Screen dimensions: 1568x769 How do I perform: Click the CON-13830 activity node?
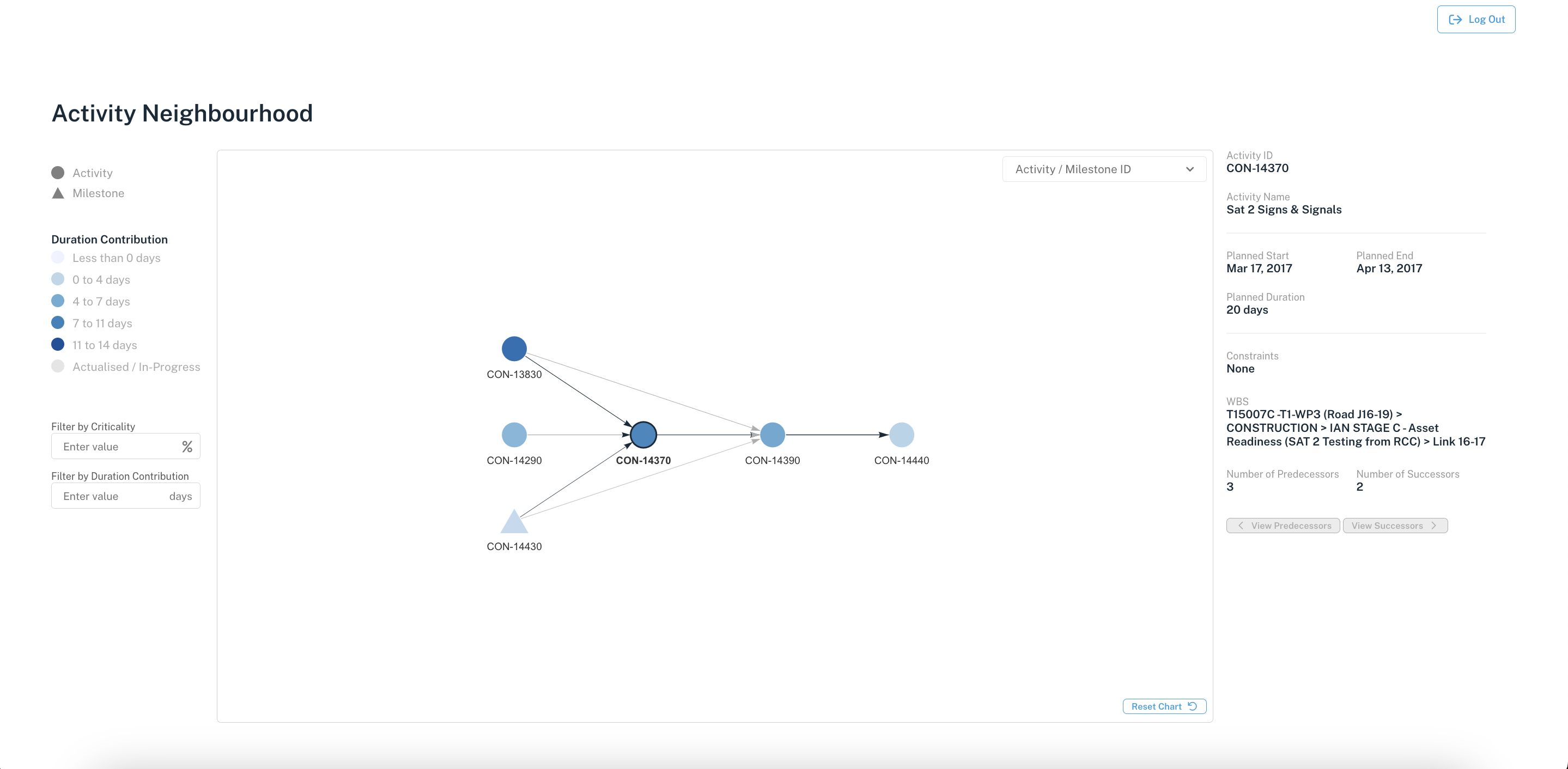coord(514,349)
